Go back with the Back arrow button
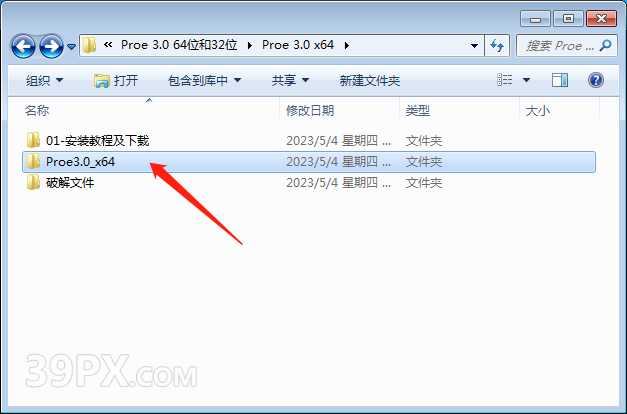627x414 pixels. [x=23, y=46]
